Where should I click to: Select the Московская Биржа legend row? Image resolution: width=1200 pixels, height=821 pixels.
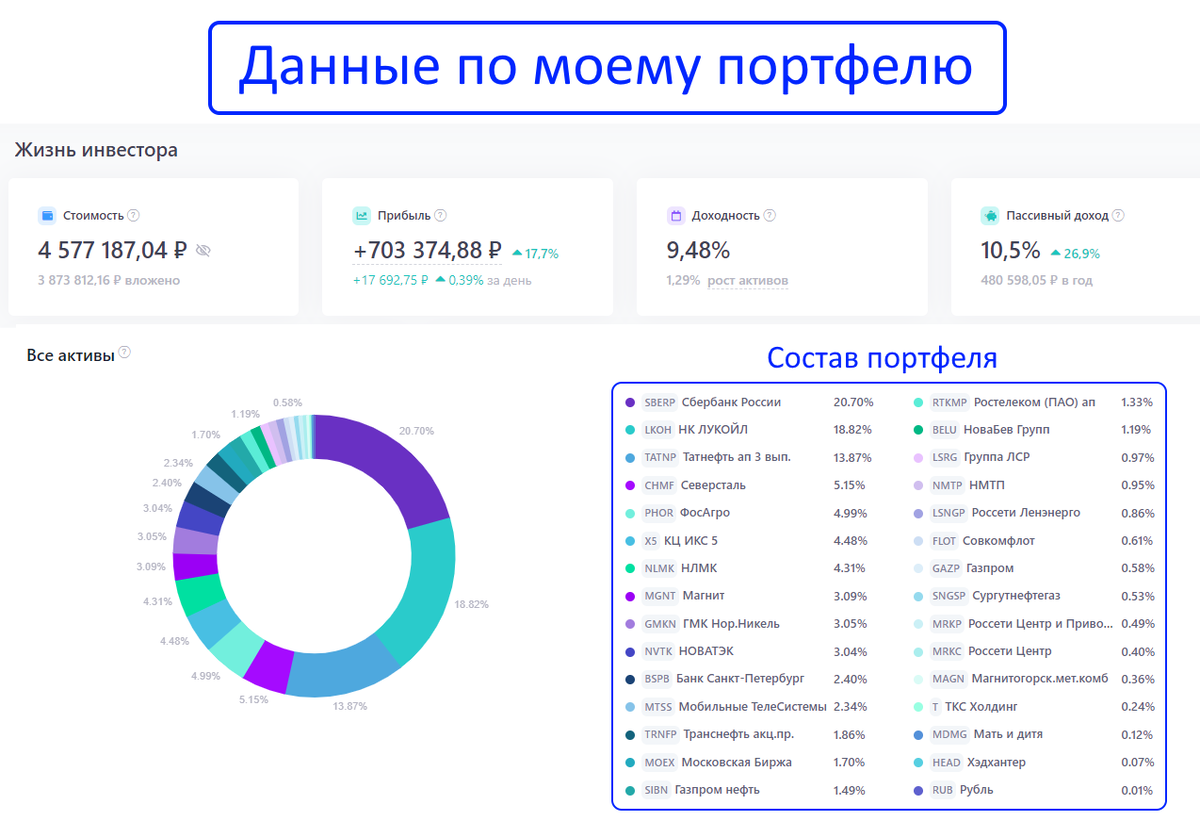click(750, 762)
